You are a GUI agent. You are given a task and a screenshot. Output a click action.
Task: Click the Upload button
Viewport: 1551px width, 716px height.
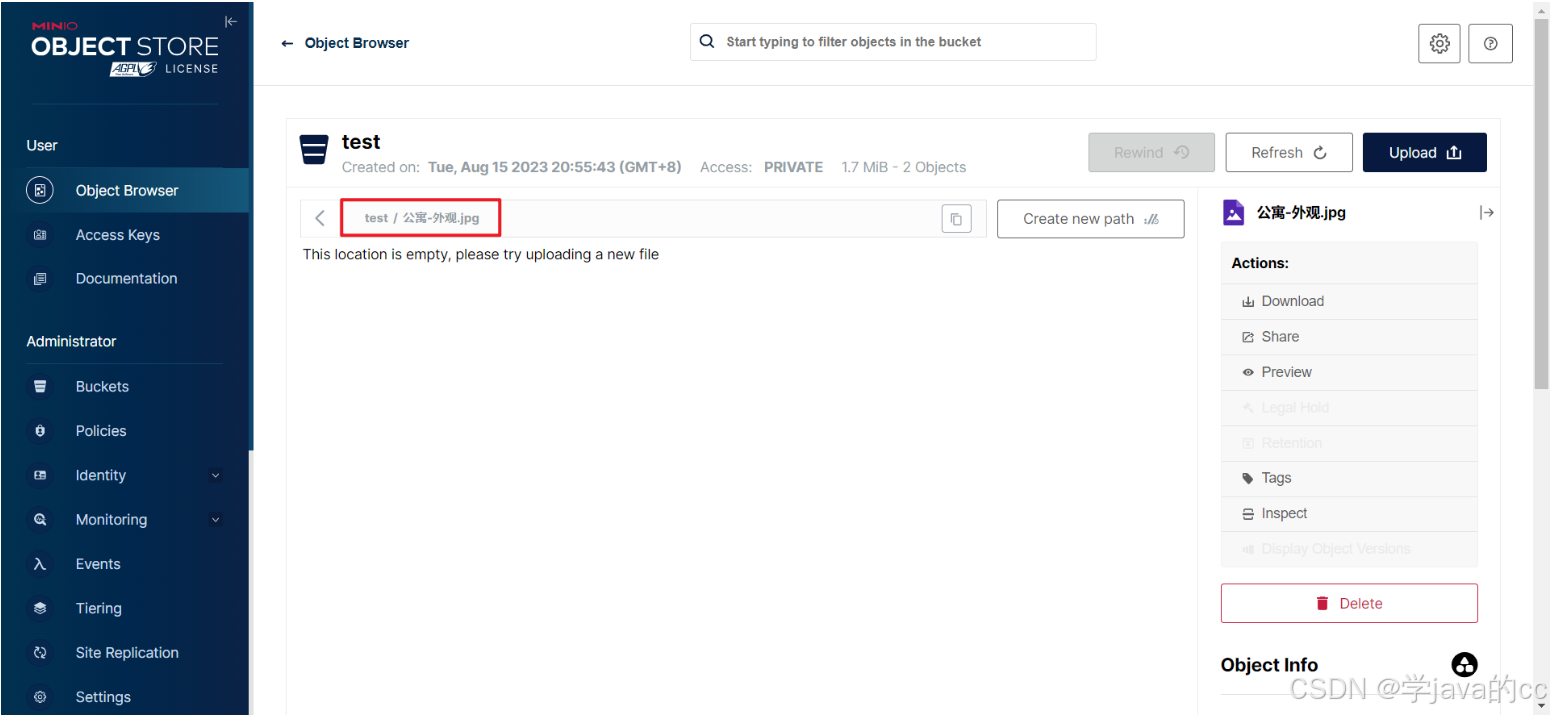(x=1425, y=153)
